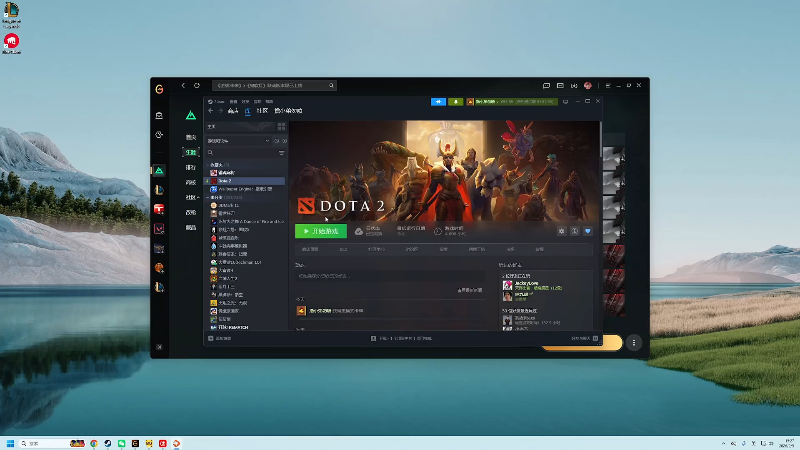Refresh the page with the outer launcher's reload icon

click(197, 85)
